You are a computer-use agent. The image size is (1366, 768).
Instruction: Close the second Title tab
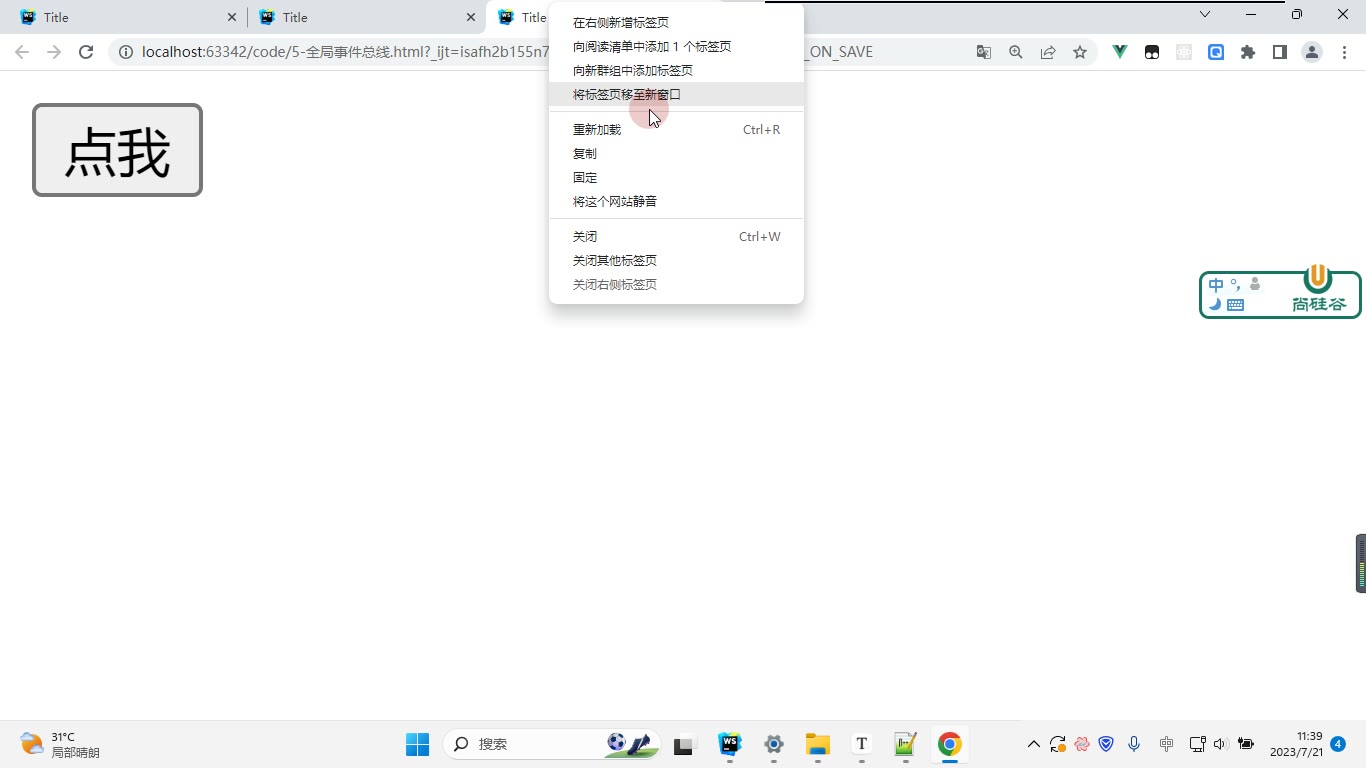(x=471, y=17)
